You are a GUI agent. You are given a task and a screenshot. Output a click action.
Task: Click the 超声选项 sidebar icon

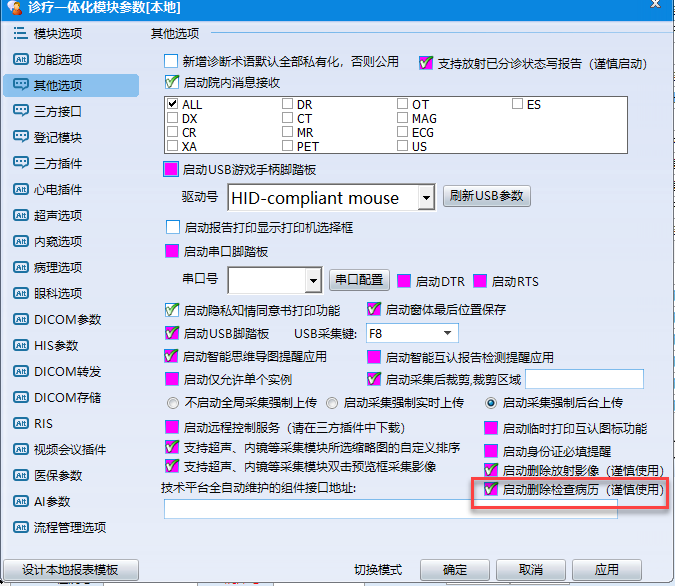(x=20, y=216)
